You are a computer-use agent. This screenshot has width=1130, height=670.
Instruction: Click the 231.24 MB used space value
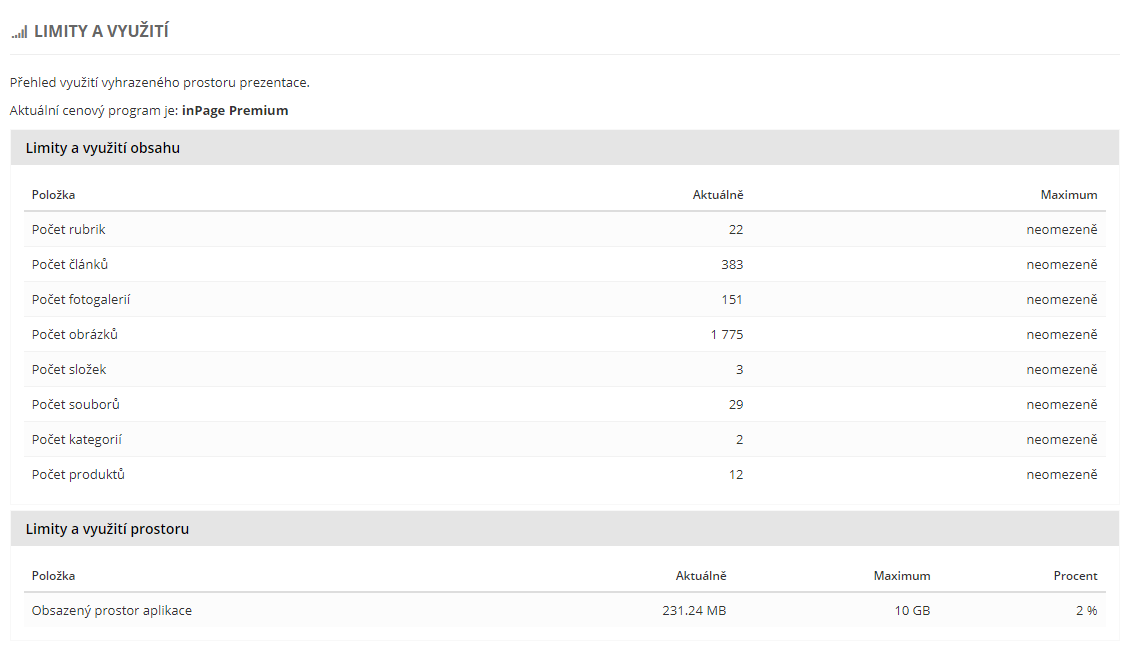[694, 610]
